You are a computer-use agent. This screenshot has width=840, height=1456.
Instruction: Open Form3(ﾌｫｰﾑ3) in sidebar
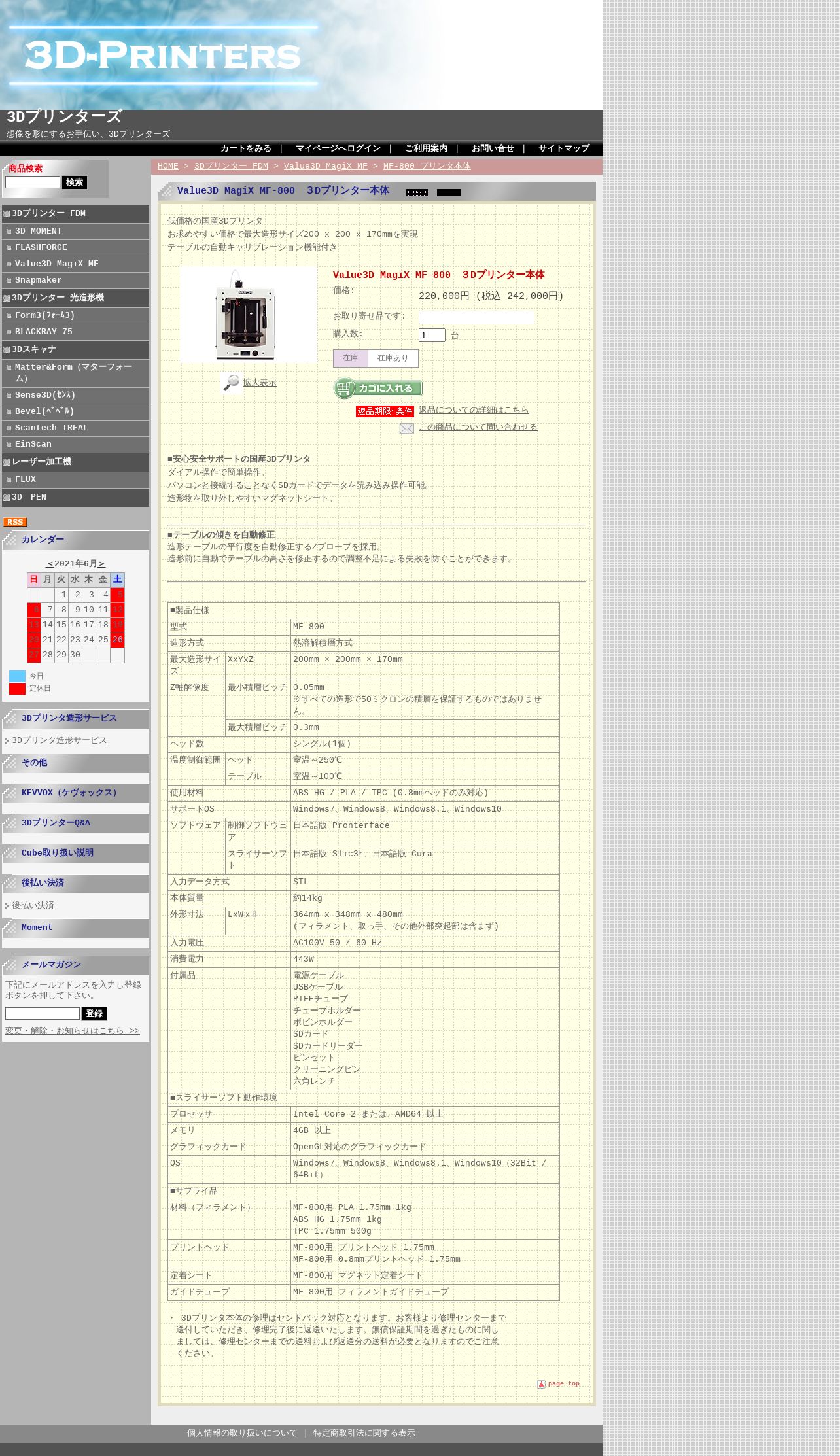coord(75,316)
